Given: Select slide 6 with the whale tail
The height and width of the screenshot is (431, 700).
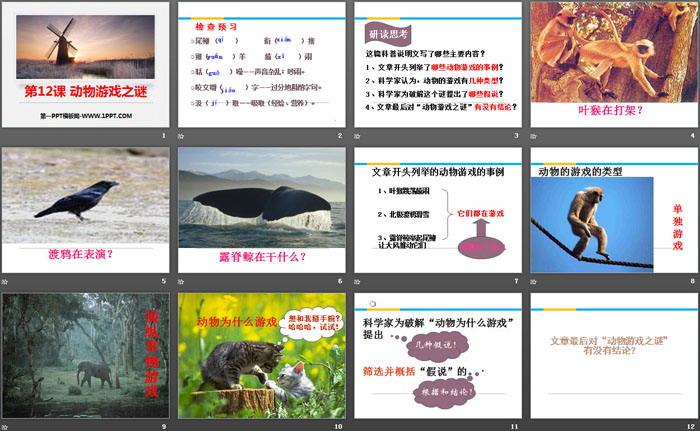Looking at the screenshot, I should click(x=262, y=210).
